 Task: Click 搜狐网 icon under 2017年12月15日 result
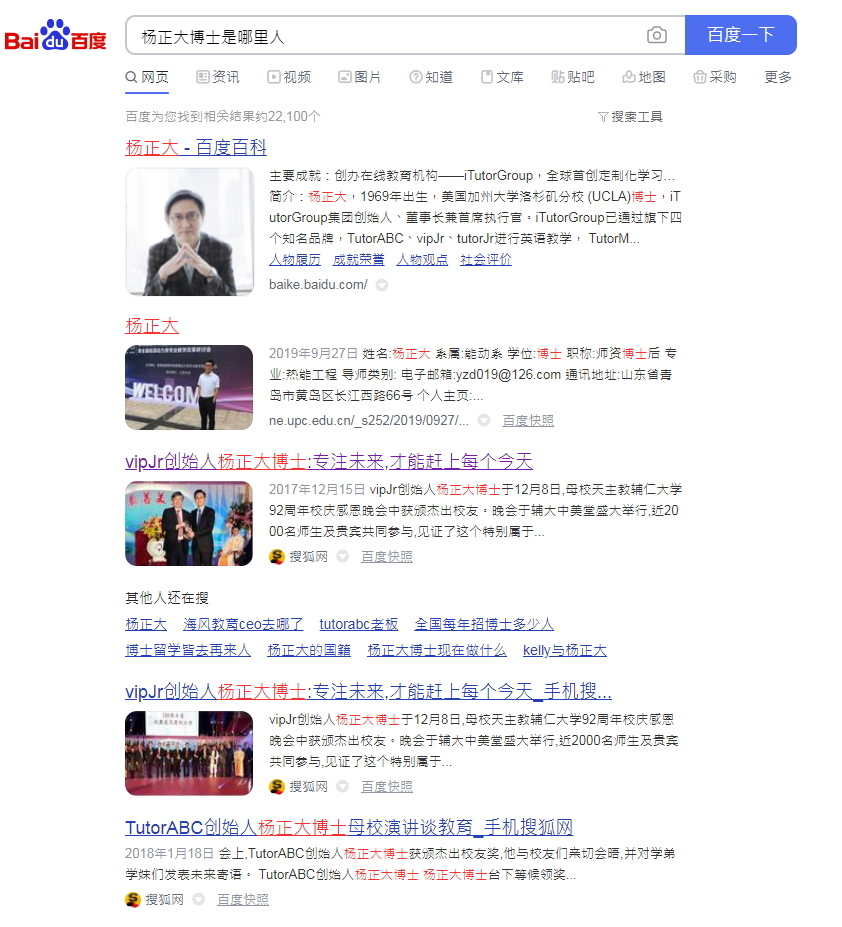tap(277, 556)
